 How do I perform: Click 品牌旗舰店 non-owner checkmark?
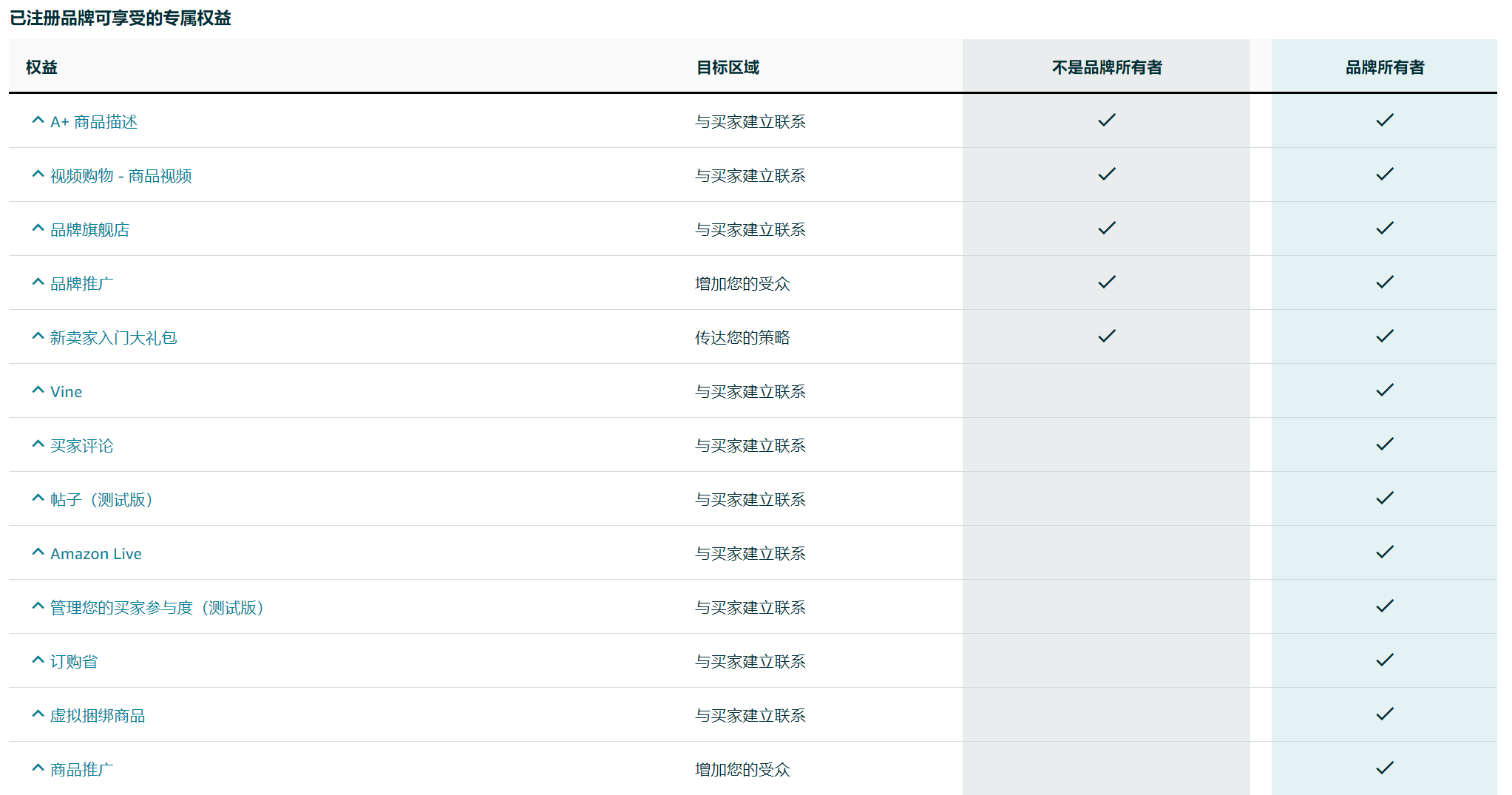(1107, 228)
